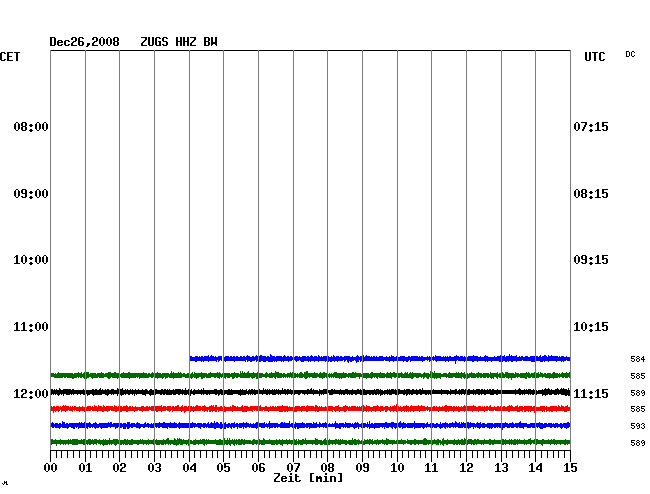Click the 589 value beside the black trace

[x=638, y=393]
